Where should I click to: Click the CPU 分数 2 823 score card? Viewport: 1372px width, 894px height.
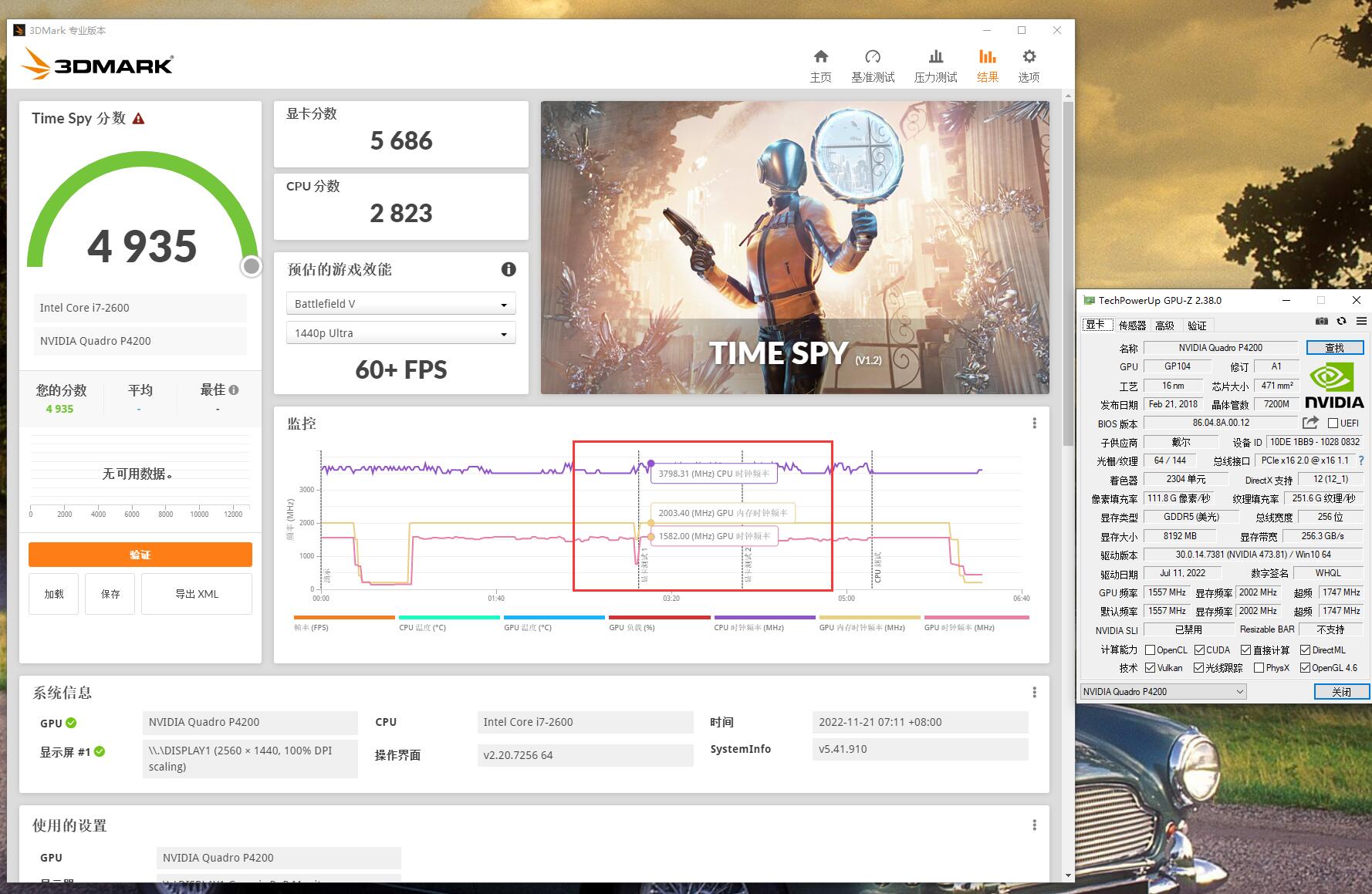pos(401,207)
